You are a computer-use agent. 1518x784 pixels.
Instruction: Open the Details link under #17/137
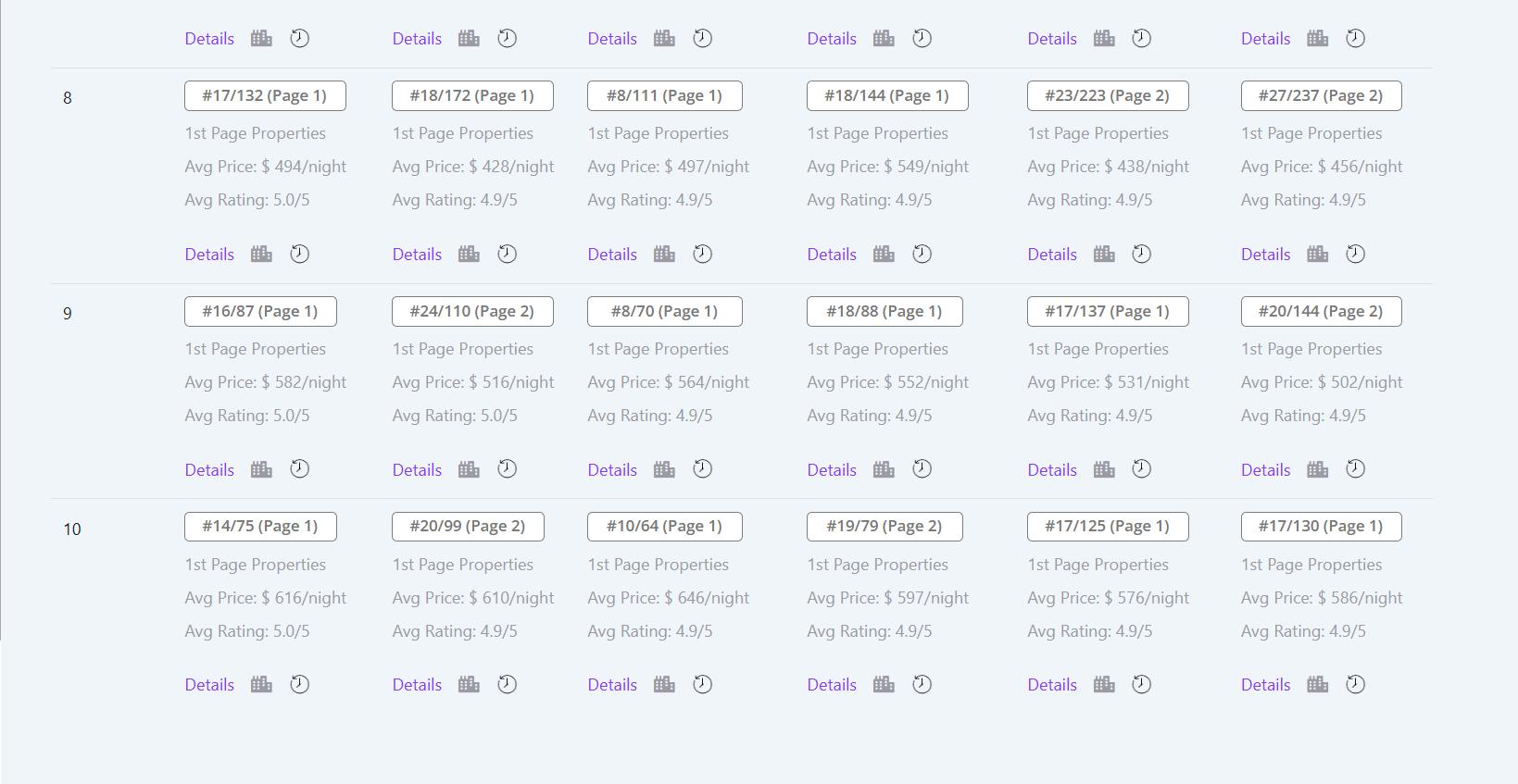1052,469
